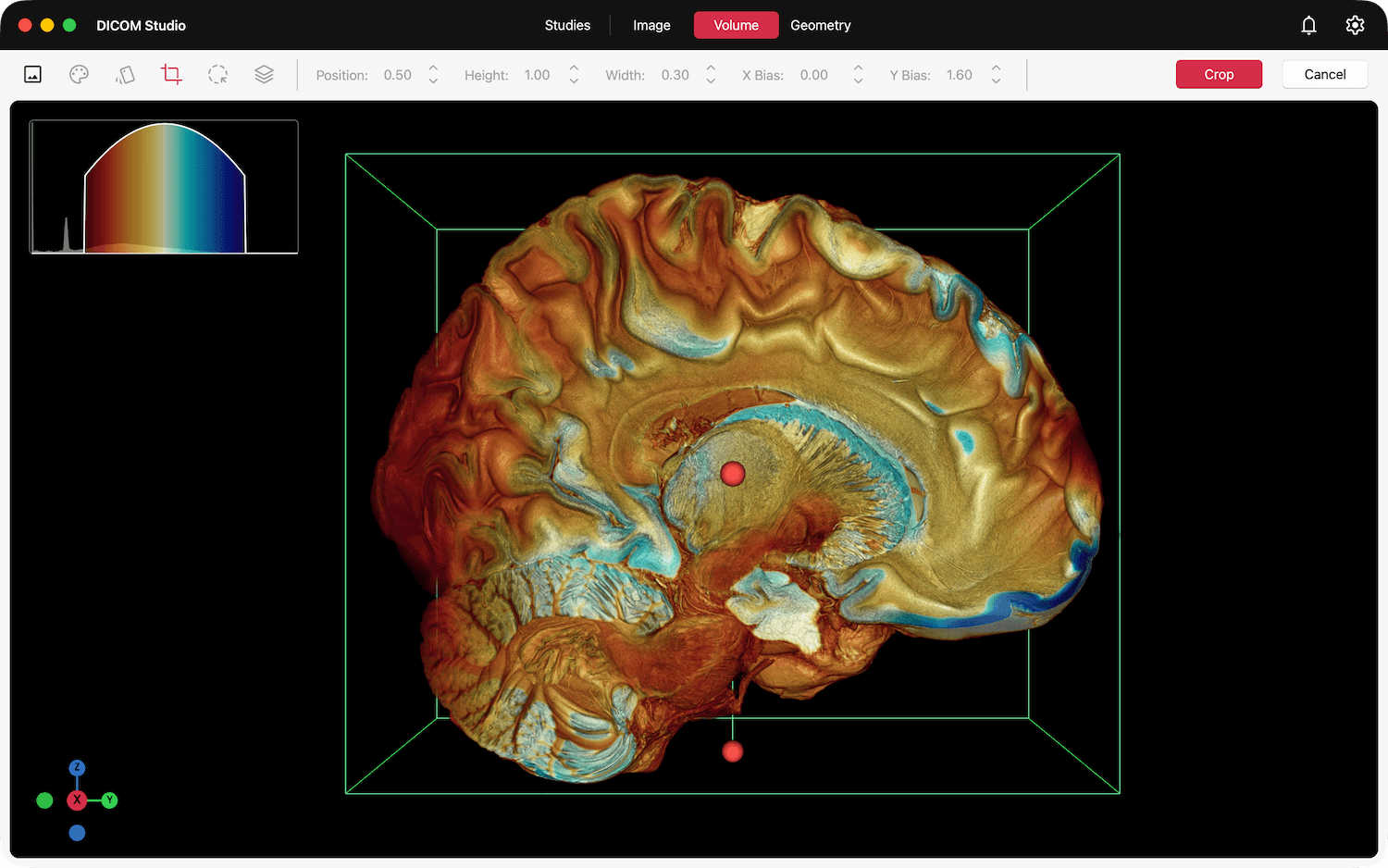Select the crop tool icon
Screen dimensions: 1388x868
pos(171,74)
